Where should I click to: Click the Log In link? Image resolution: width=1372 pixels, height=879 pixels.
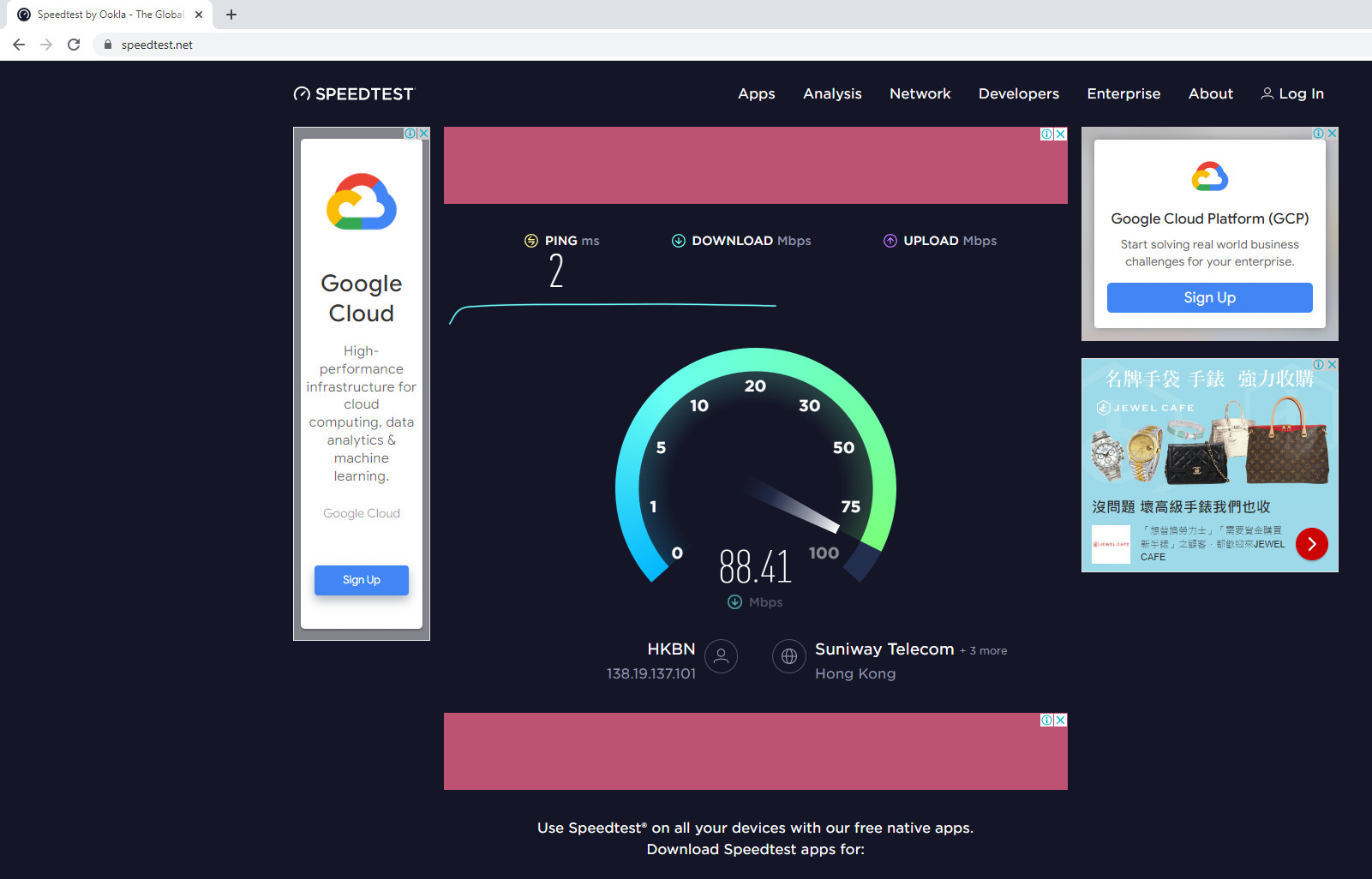1292,93
